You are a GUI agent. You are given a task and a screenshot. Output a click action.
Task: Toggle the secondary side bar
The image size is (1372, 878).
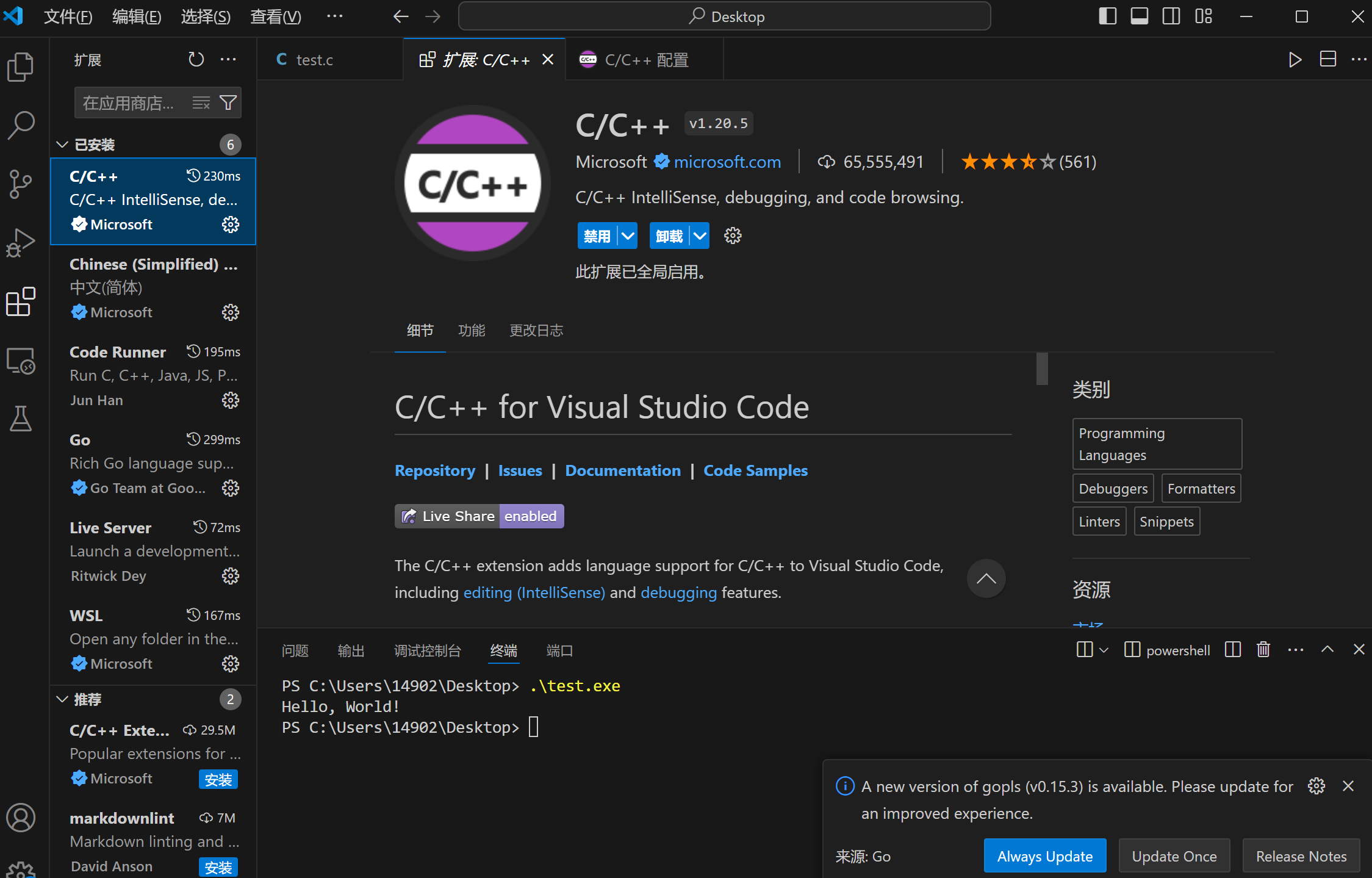tap(1171, 16)
